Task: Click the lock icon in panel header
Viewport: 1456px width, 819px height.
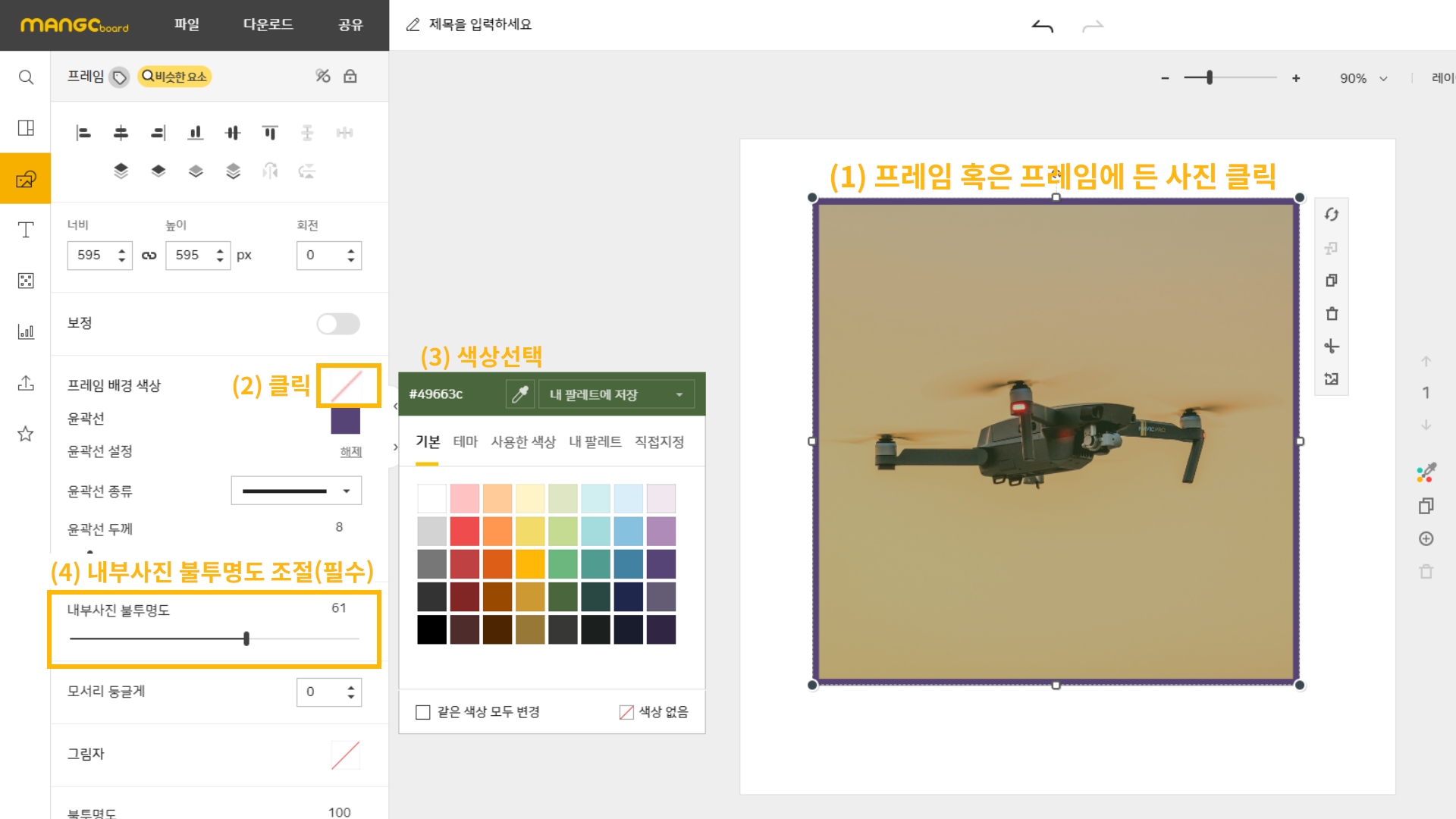Action: coord(350,76)
